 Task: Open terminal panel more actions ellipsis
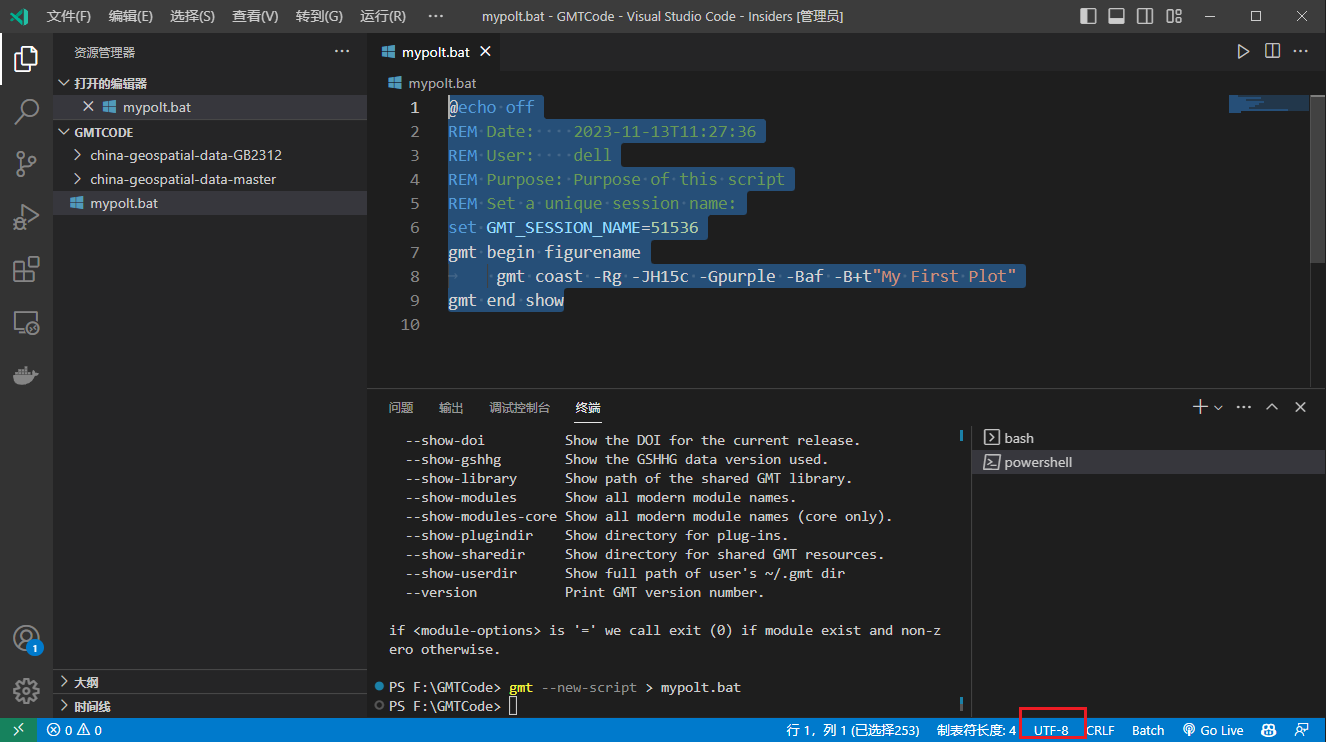[1244, 407]
